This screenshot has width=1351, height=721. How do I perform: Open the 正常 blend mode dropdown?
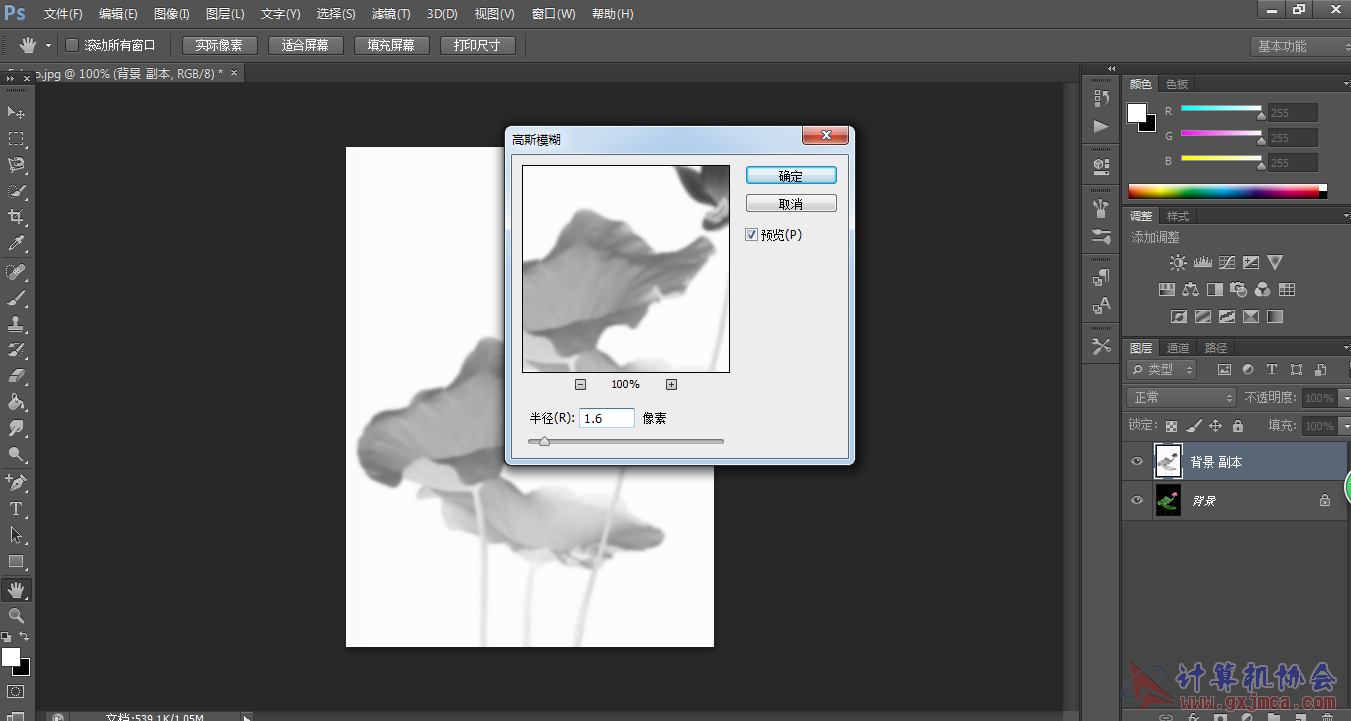point(1181,398)
